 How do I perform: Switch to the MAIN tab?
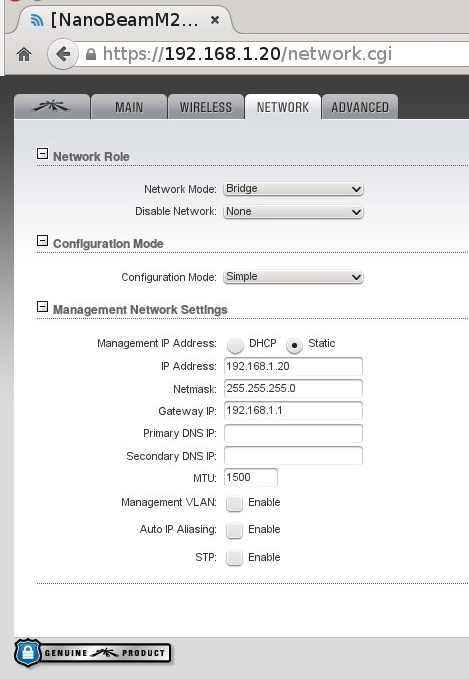[x=129, y=107]
